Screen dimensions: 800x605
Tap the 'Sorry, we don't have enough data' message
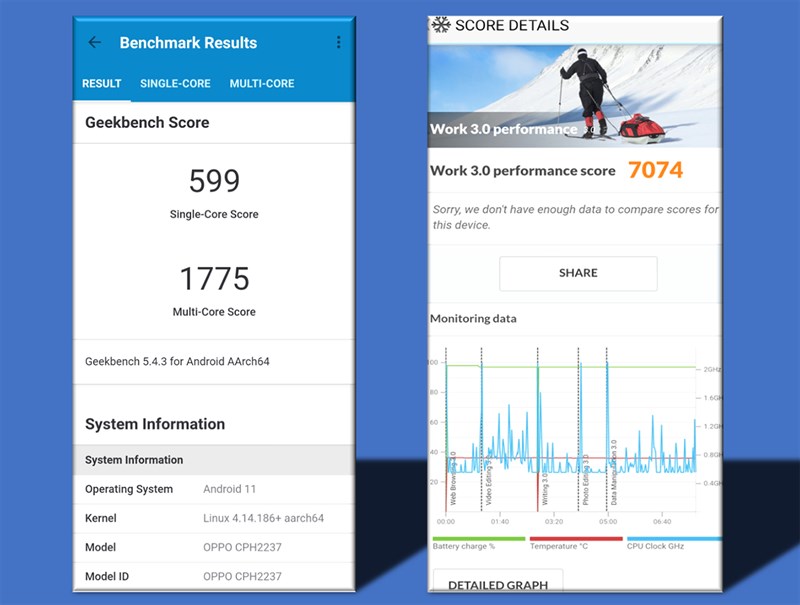coord(575,217)
